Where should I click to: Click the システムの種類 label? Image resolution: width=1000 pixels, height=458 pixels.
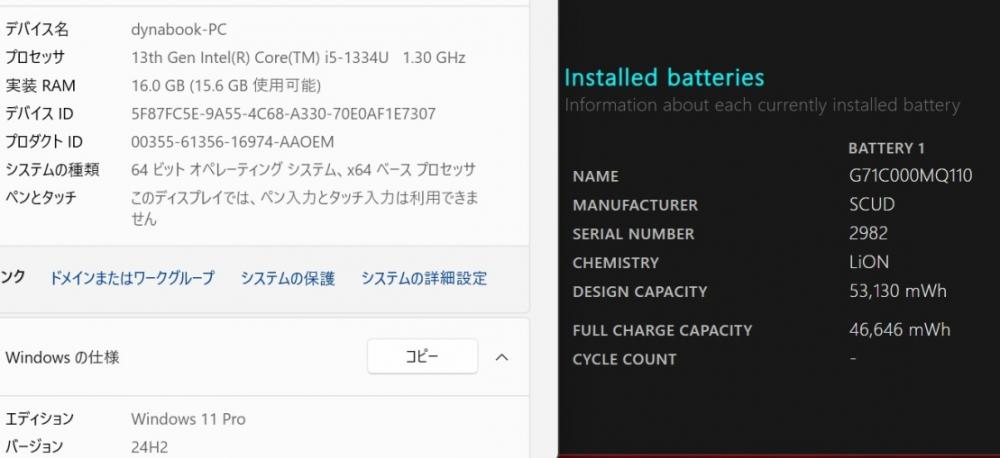[x=52, y=170]
